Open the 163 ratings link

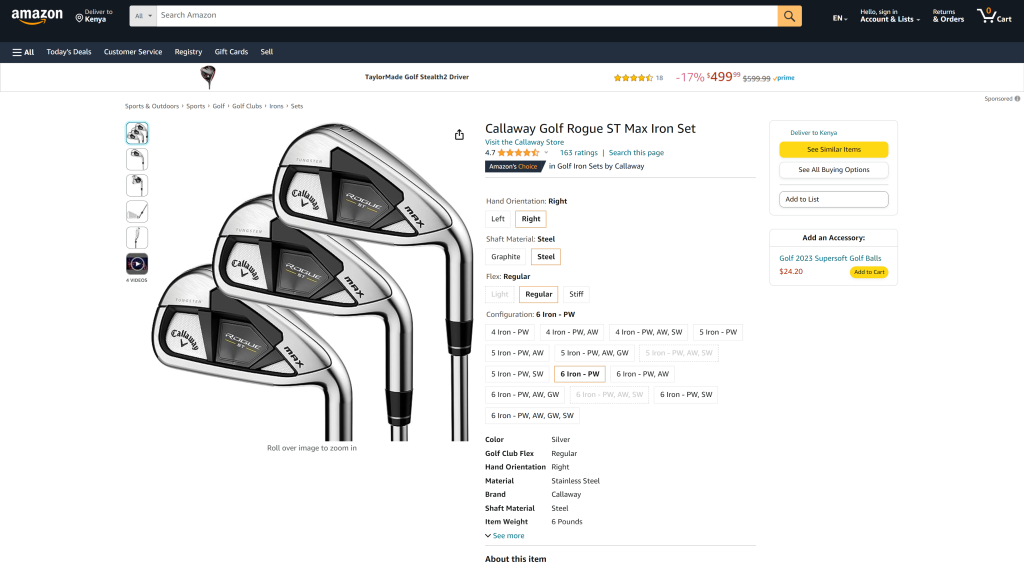pos(579,153)
